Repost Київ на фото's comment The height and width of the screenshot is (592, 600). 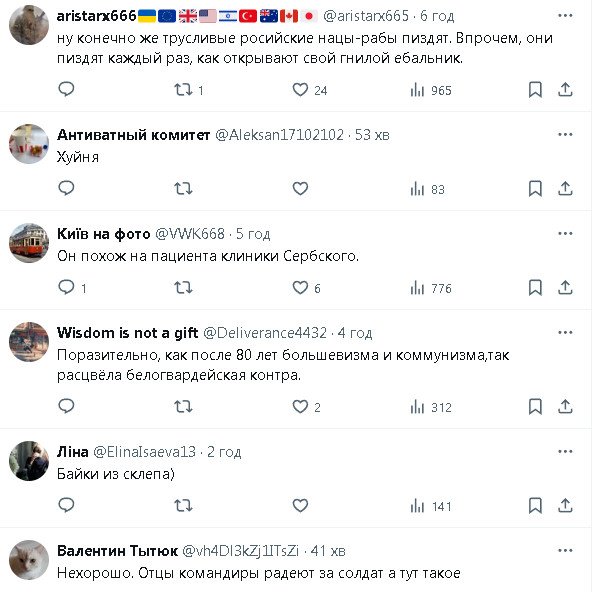click(x=183, y=288)
